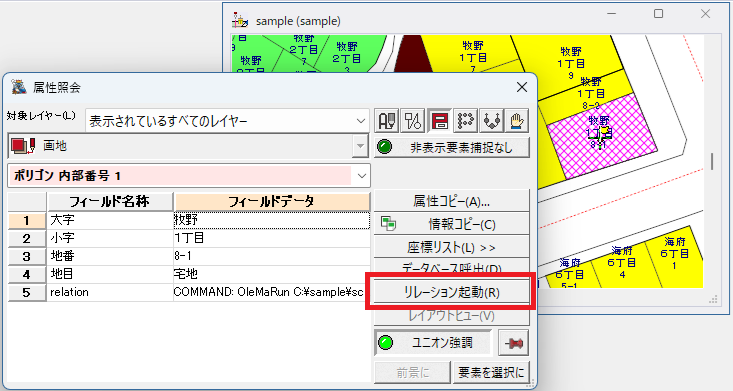The width and height of the screenshot is (733, 391).
Task: Click the dotted node path icon
Action: (x=466, y=121)
